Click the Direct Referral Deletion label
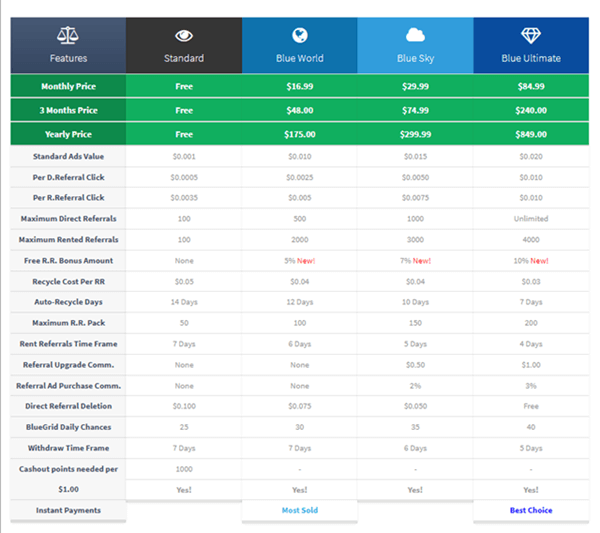Viewport: 600px width, 533px height. point(68,407)
